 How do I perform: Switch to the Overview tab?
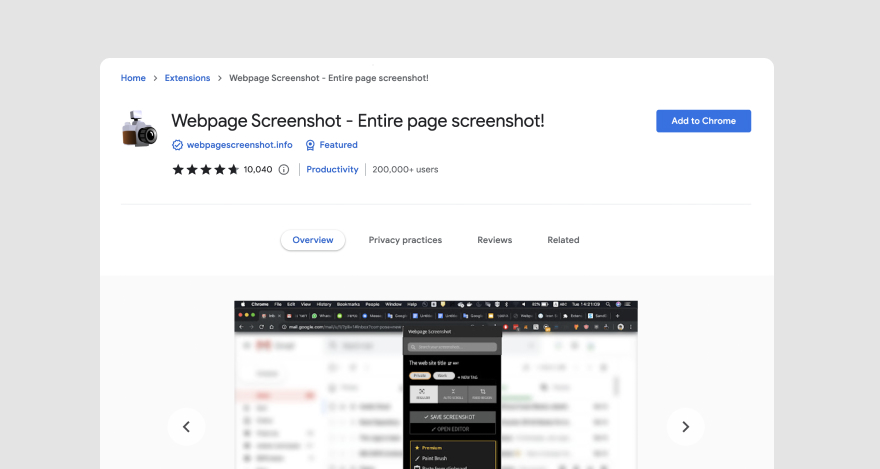tap(313, 240)
